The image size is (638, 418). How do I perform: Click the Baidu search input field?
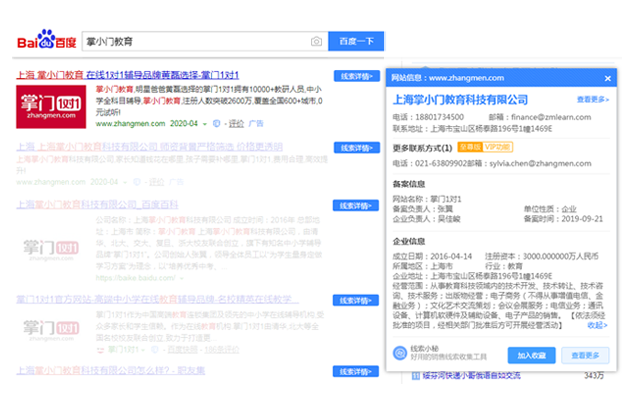(205, 41)
